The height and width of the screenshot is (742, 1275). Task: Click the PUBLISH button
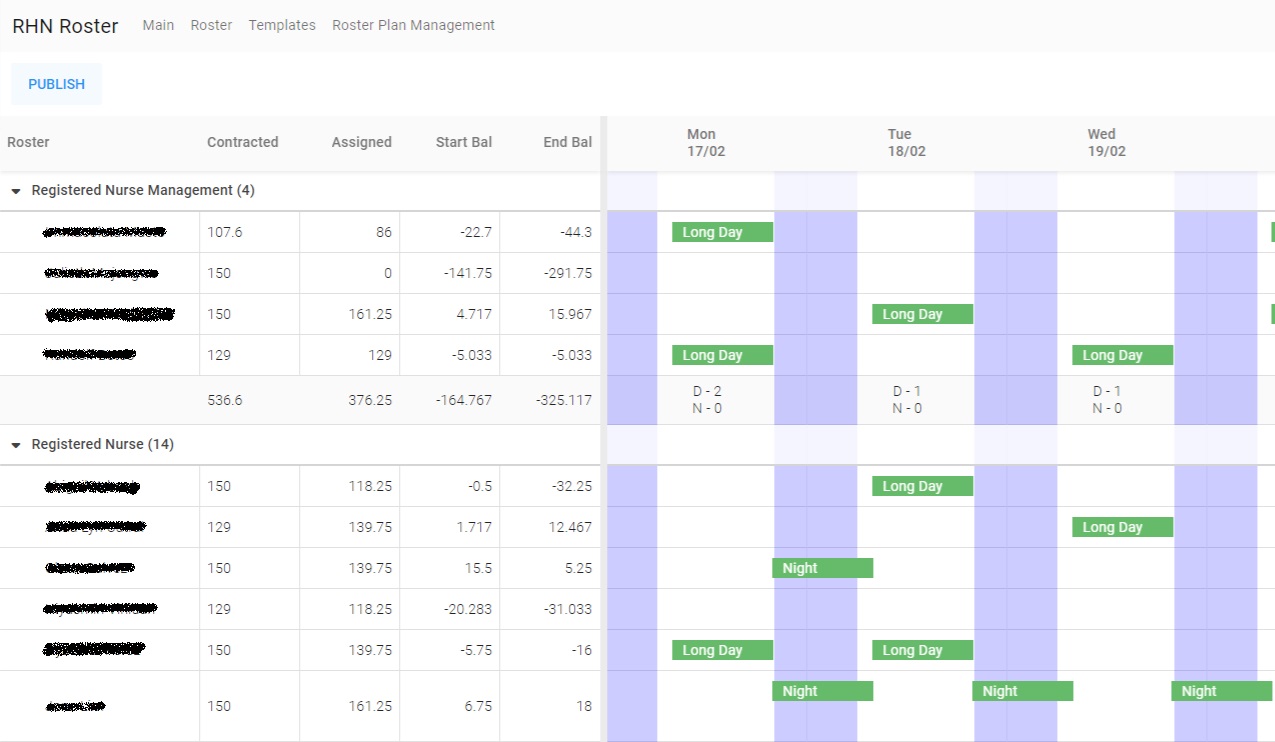[56, 84]
